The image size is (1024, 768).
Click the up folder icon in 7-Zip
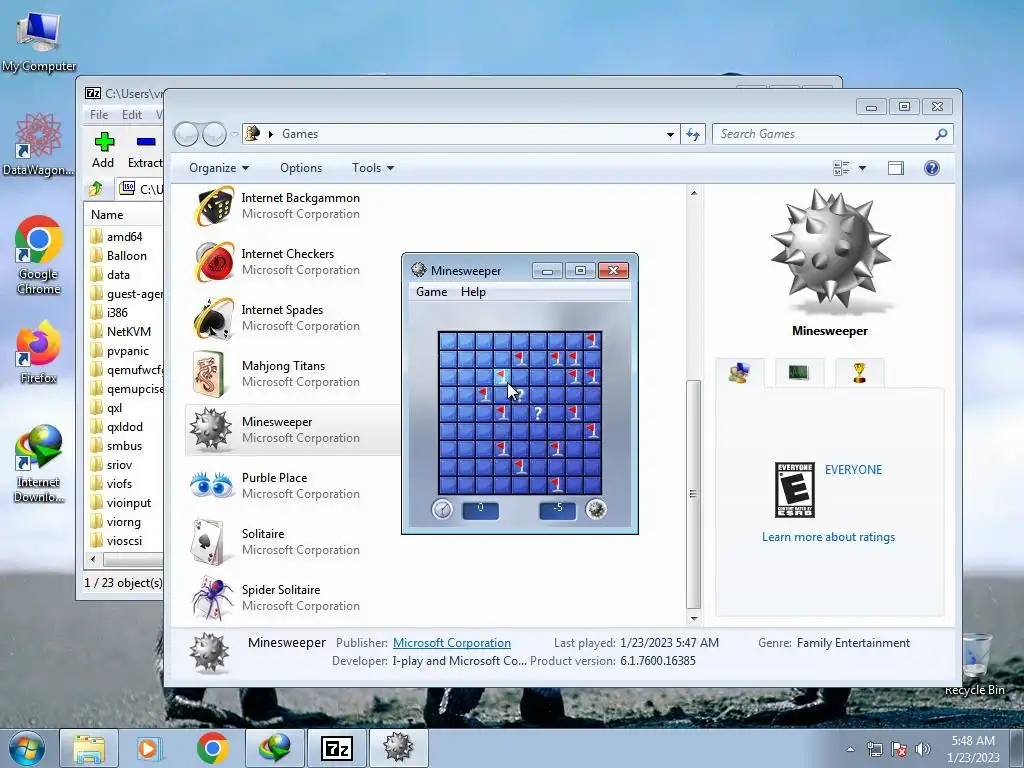coord(96,189)
